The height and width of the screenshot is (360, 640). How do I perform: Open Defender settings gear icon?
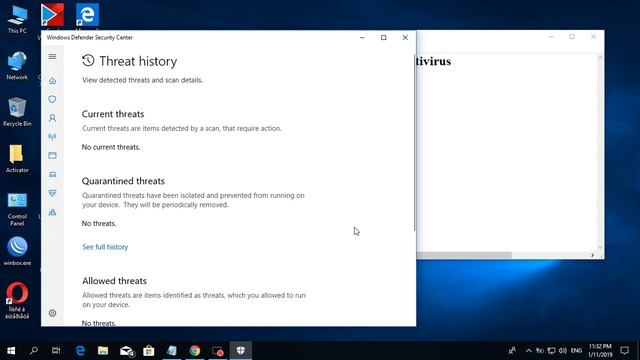click(x=52, y=313)
